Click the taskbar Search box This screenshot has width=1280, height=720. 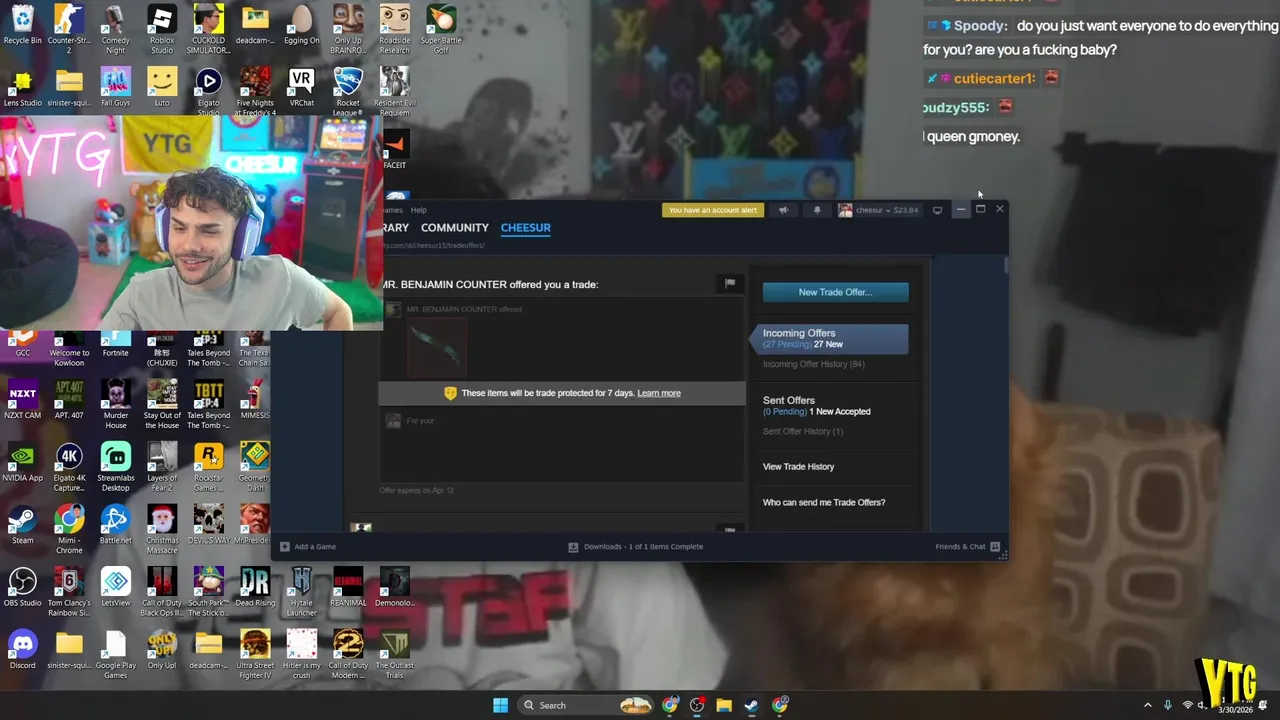[587, 705]
